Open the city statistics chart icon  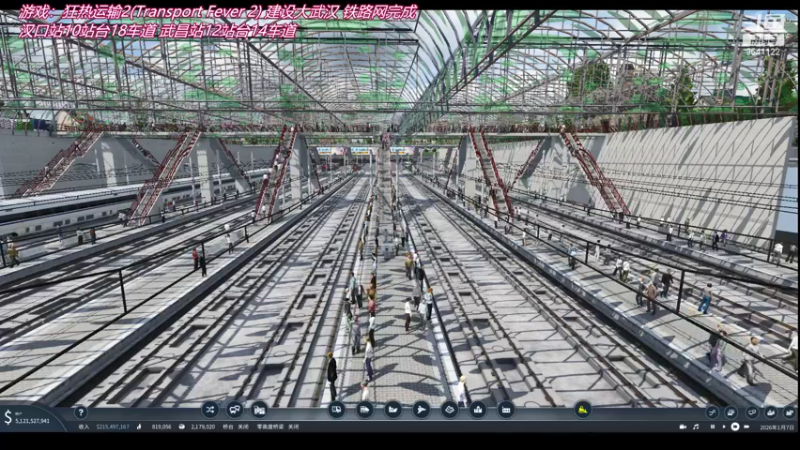point(770,412)
